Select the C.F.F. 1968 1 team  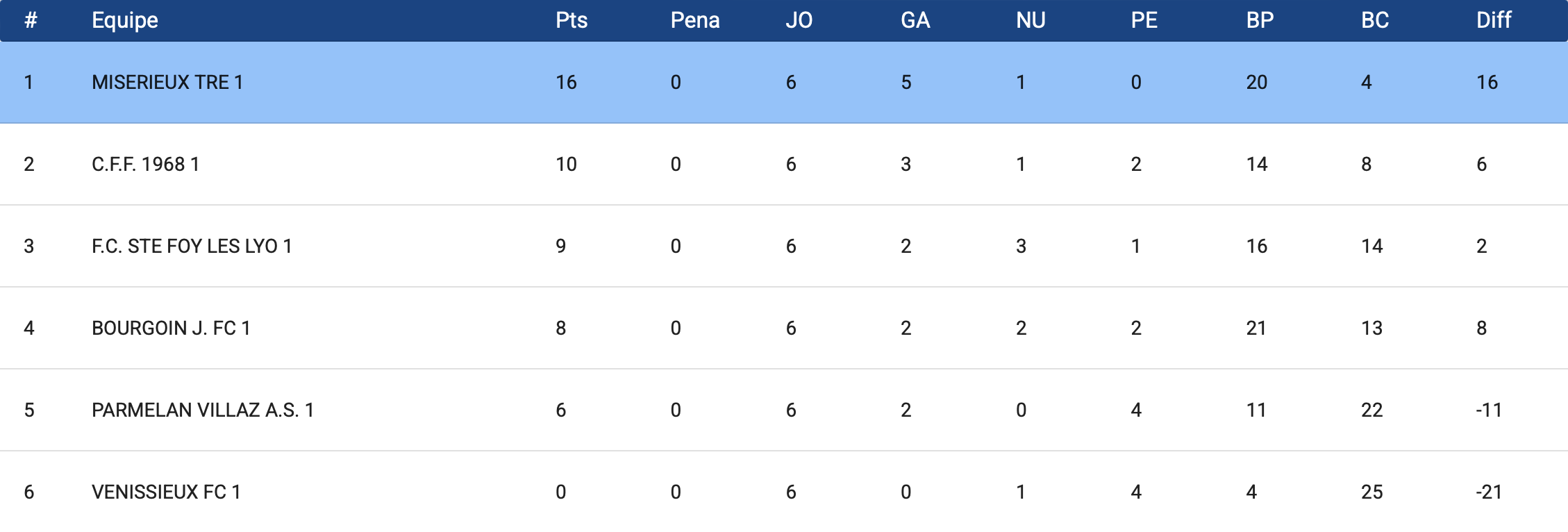(146, 164)
